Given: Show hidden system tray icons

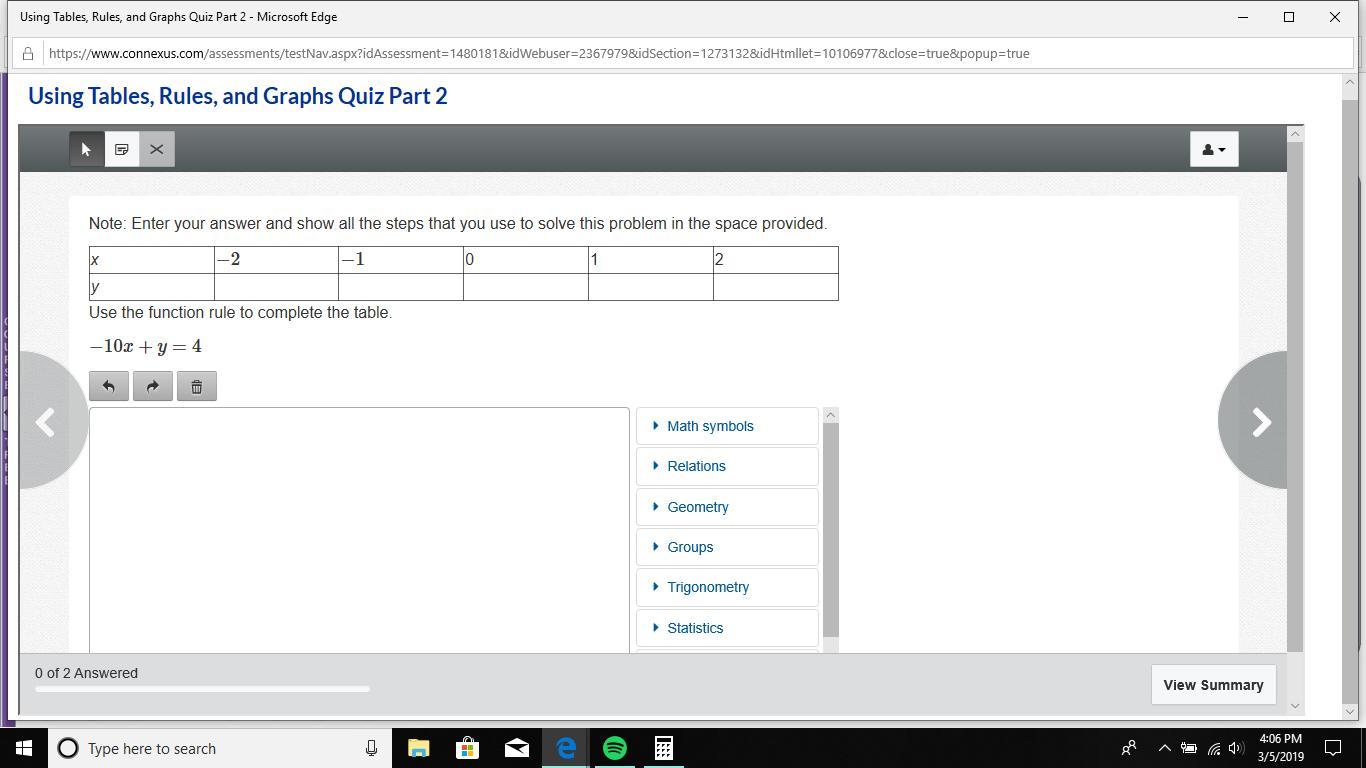Looking at the screenshot, I should 1164,748.
